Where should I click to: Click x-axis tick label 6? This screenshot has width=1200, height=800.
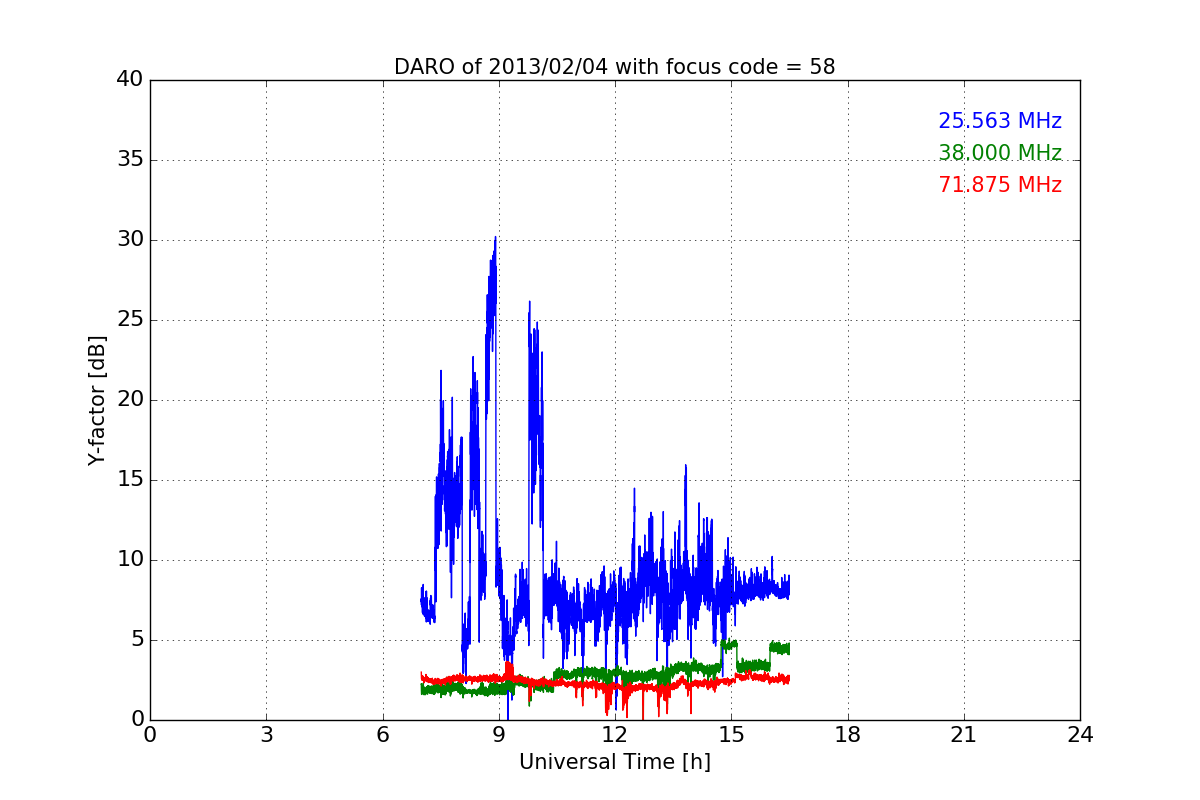(x=383, y=735)
